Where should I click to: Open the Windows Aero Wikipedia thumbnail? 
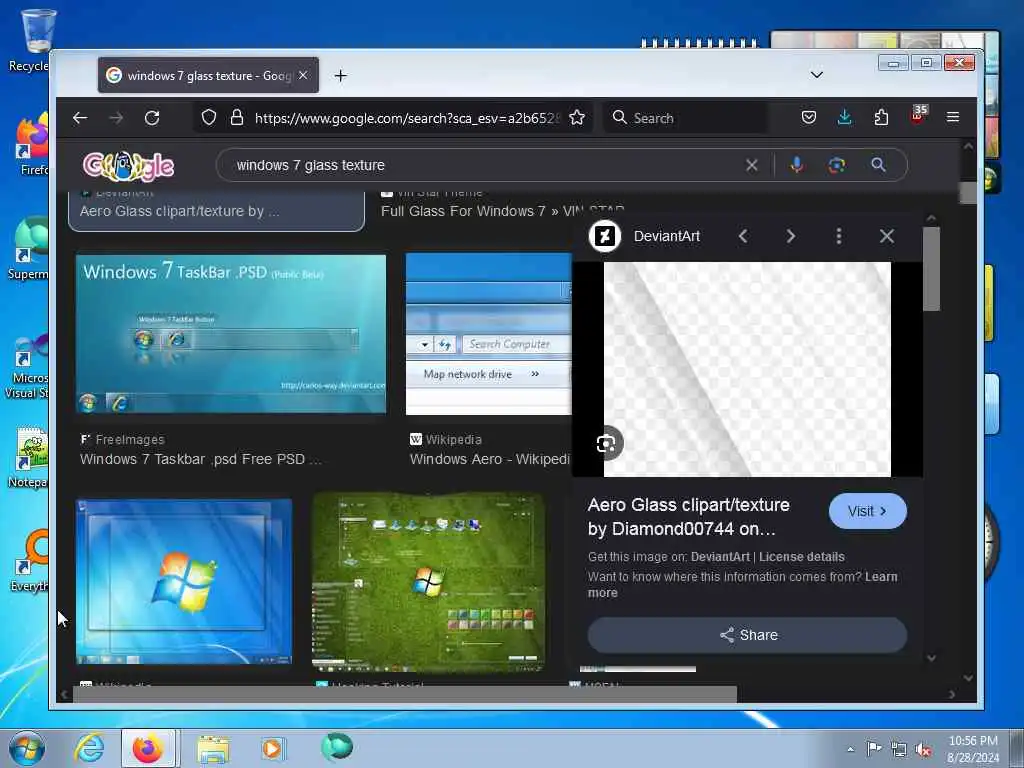pyautogui.click(x=488, y=334)
